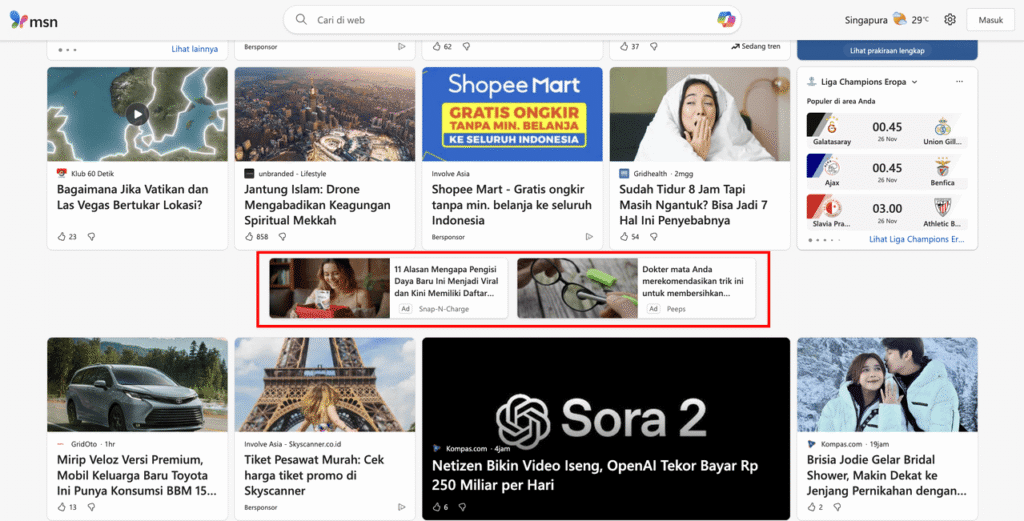The image size is (1024, 521).
Task: Like the Sora 2 OpenAI article
Action: click(x=437, y=507)
